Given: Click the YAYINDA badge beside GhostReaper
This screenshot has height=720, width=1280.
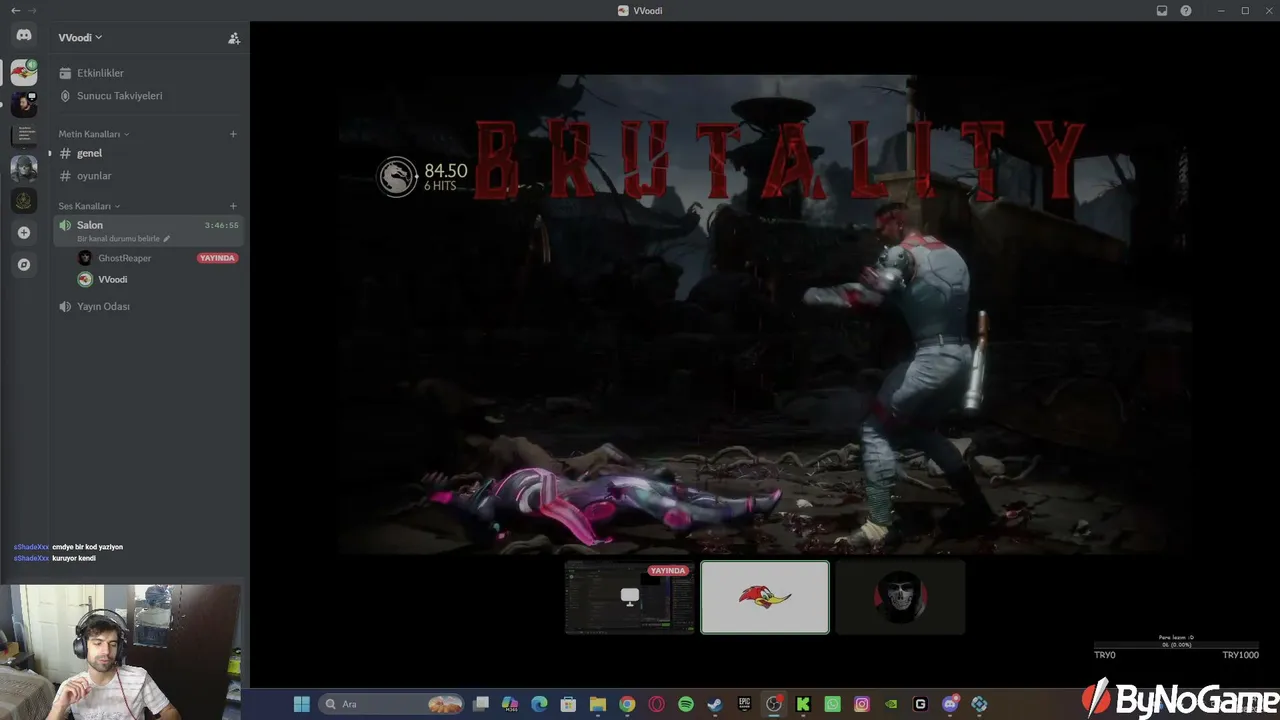Looking at the screenshot, I should coord(217,258).
